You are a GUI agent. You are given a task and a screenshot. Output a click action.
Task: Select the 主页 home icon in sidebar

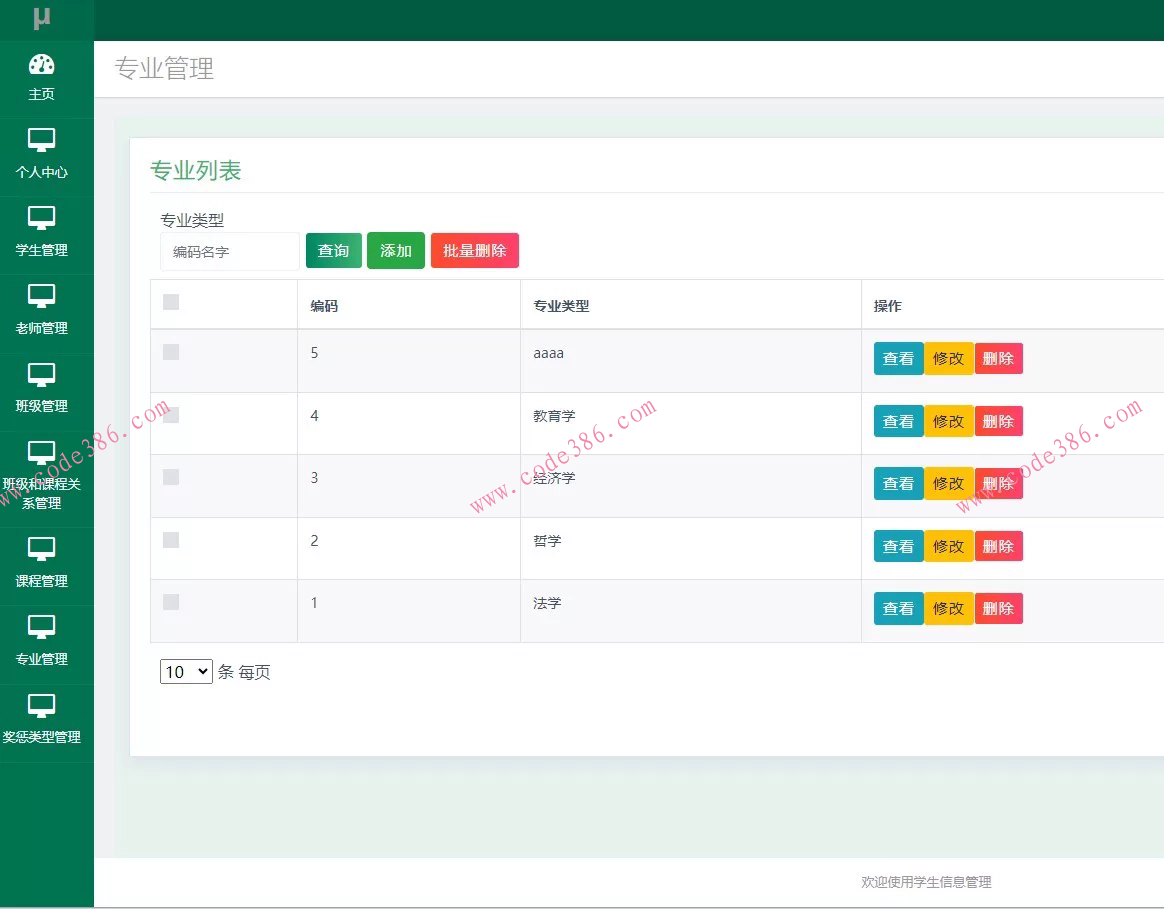[41, 64]
